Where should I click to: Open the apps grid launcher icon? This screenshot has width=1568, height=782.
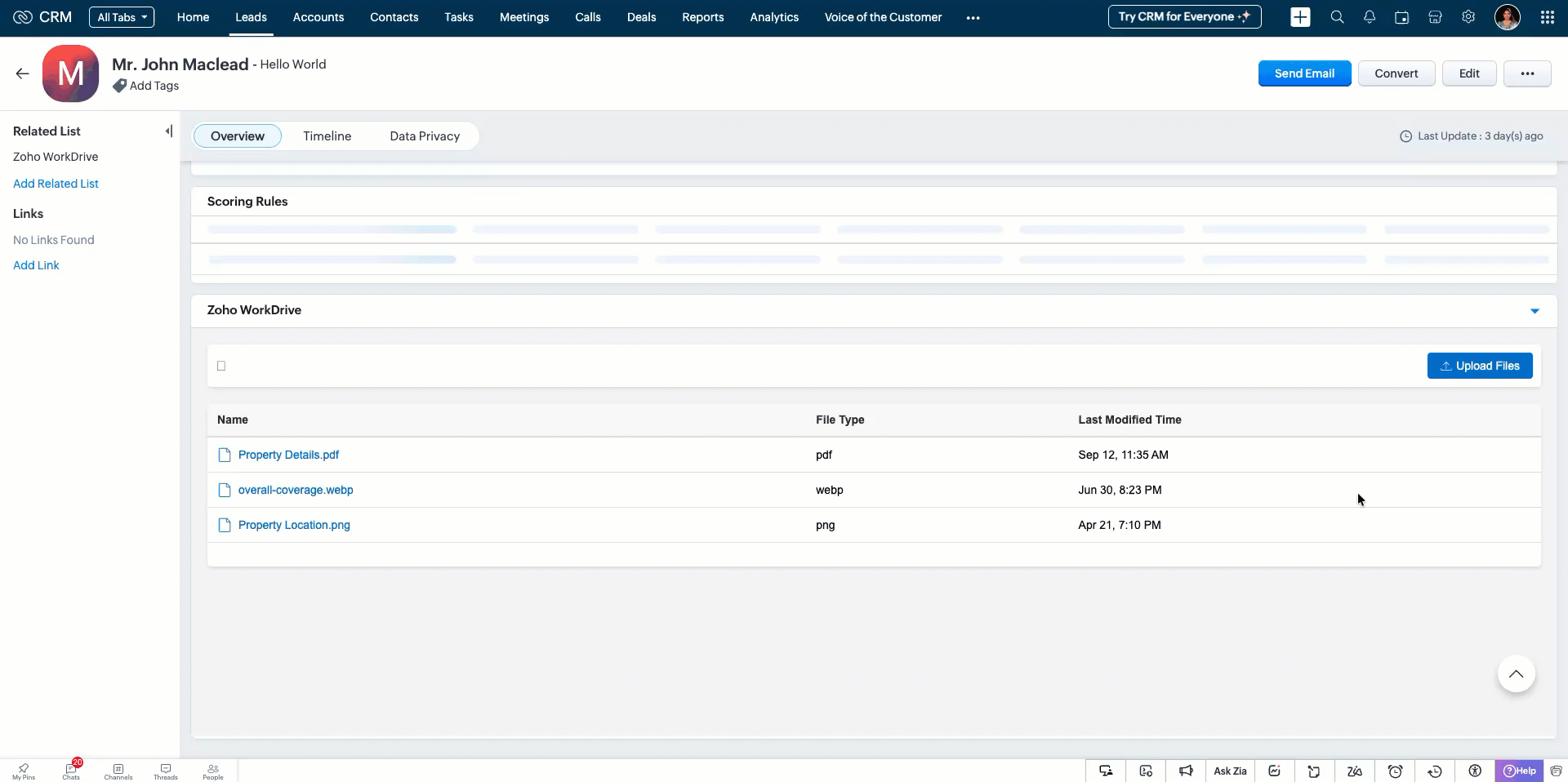click(x=1547, y=17)
